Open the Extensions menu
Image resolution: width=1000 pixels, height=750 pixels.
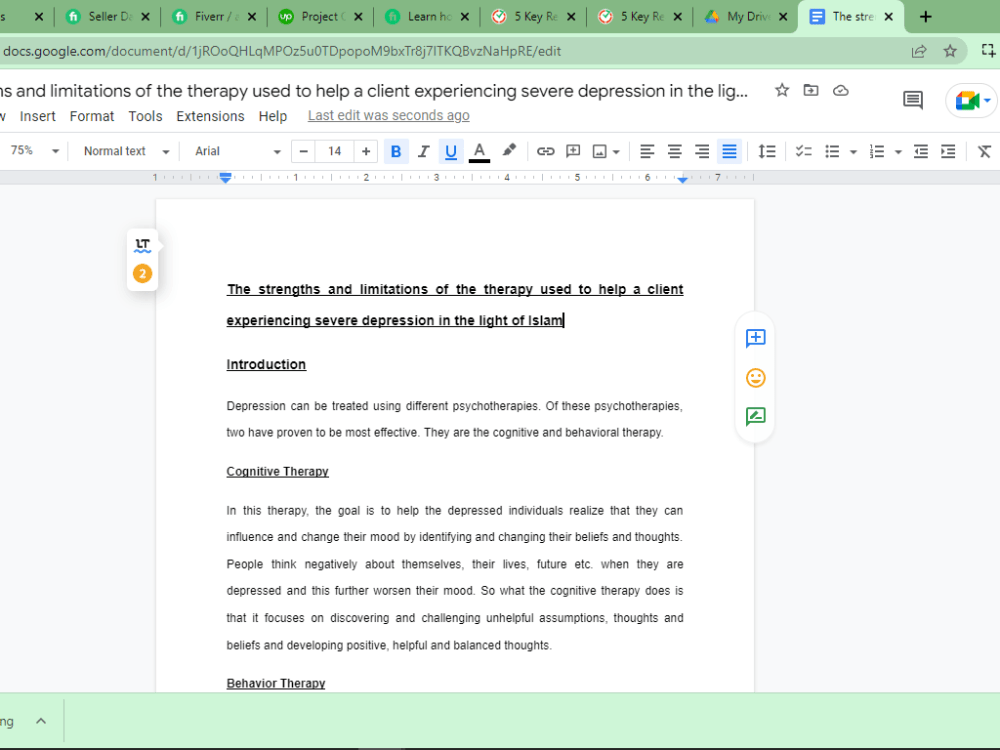point(210,116)
